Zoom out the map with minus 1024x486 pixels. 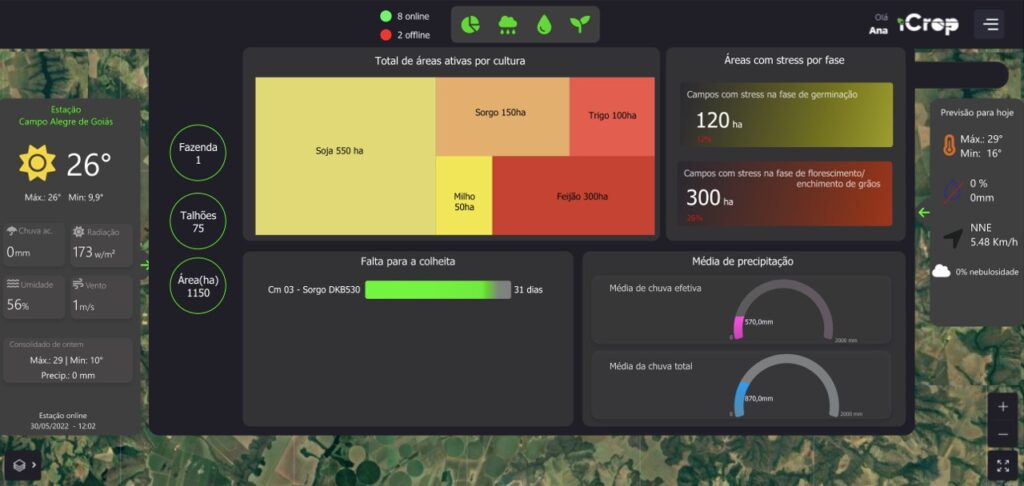coord(1003,435)
